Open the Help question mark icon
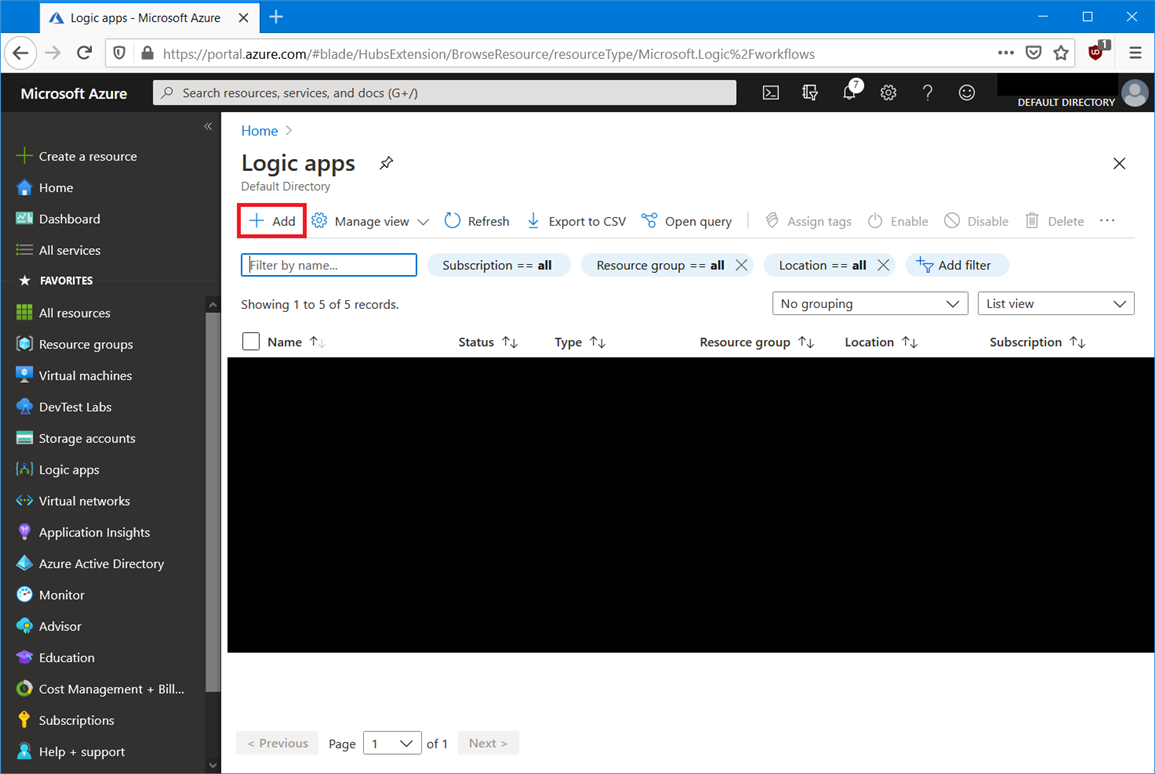The width and height of the screenshot is (1155, 774). [927, 93]
